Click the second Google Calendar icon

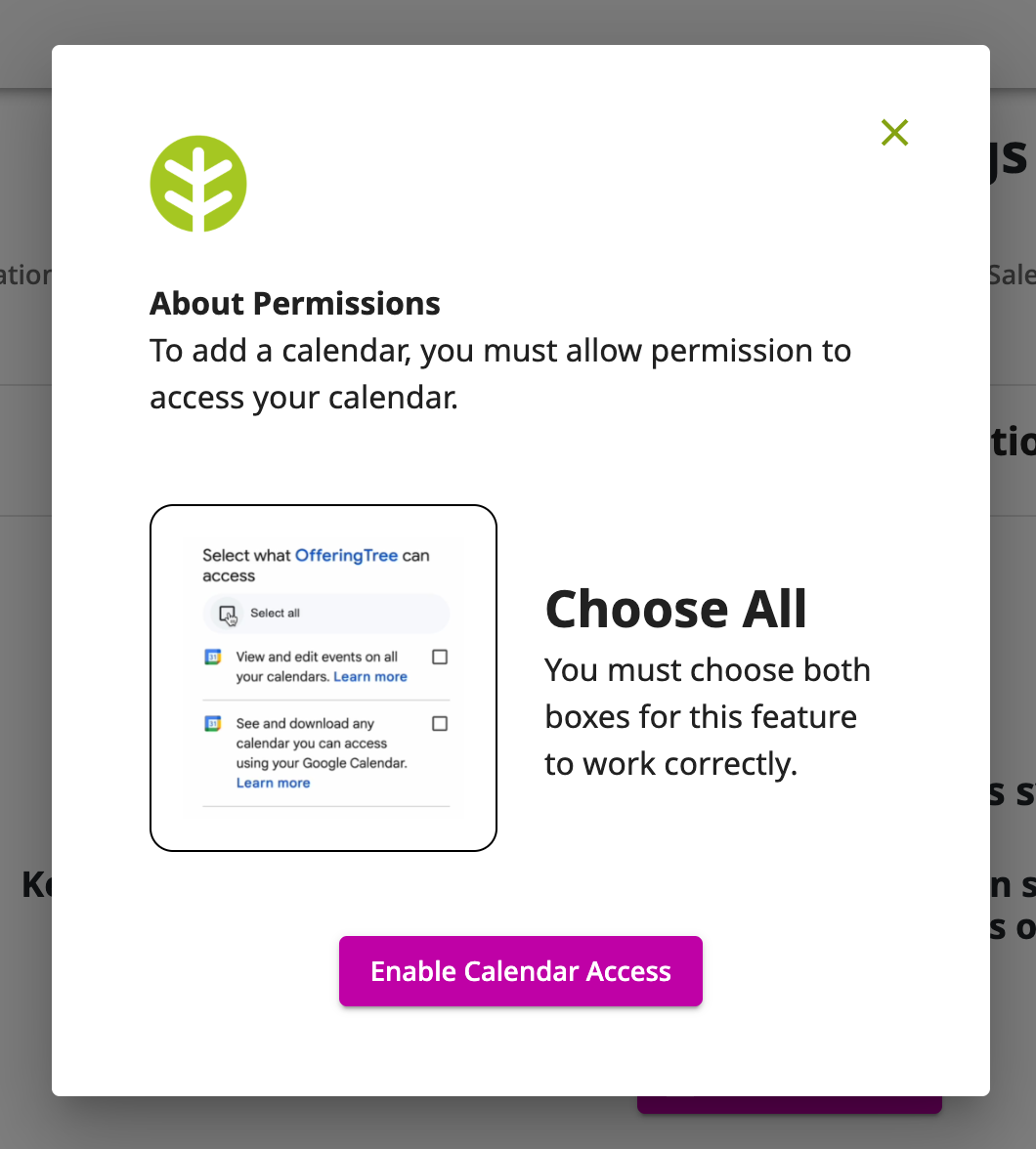tap(213, 724)
